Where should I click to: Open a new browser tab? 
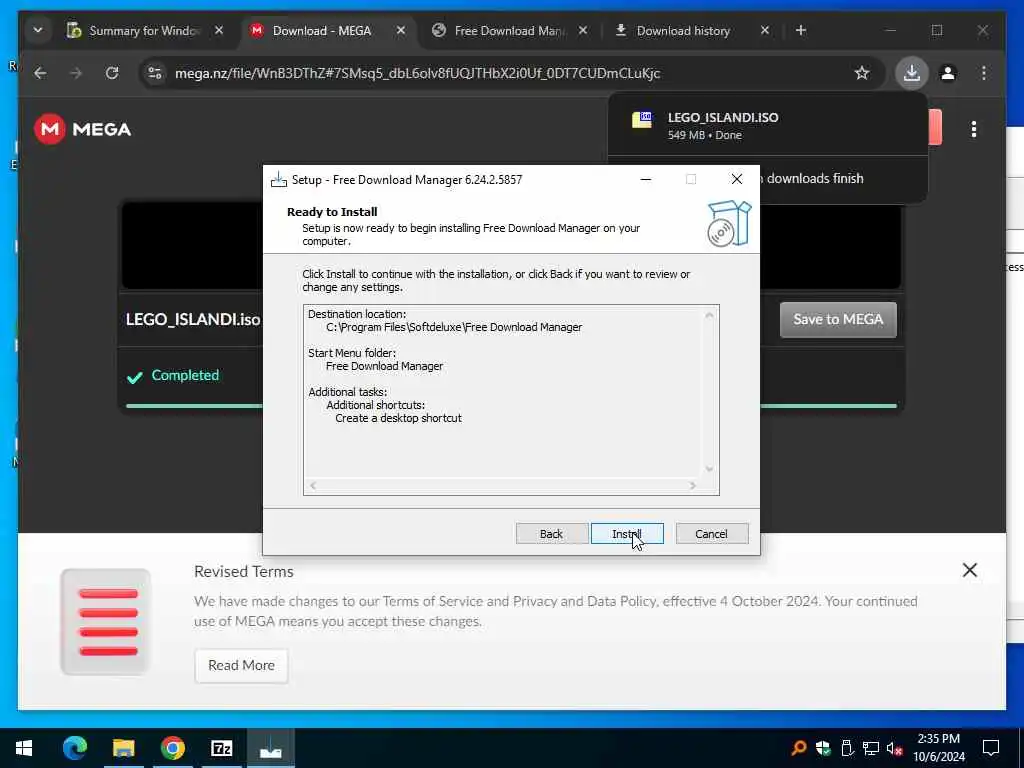coord(801,31)
